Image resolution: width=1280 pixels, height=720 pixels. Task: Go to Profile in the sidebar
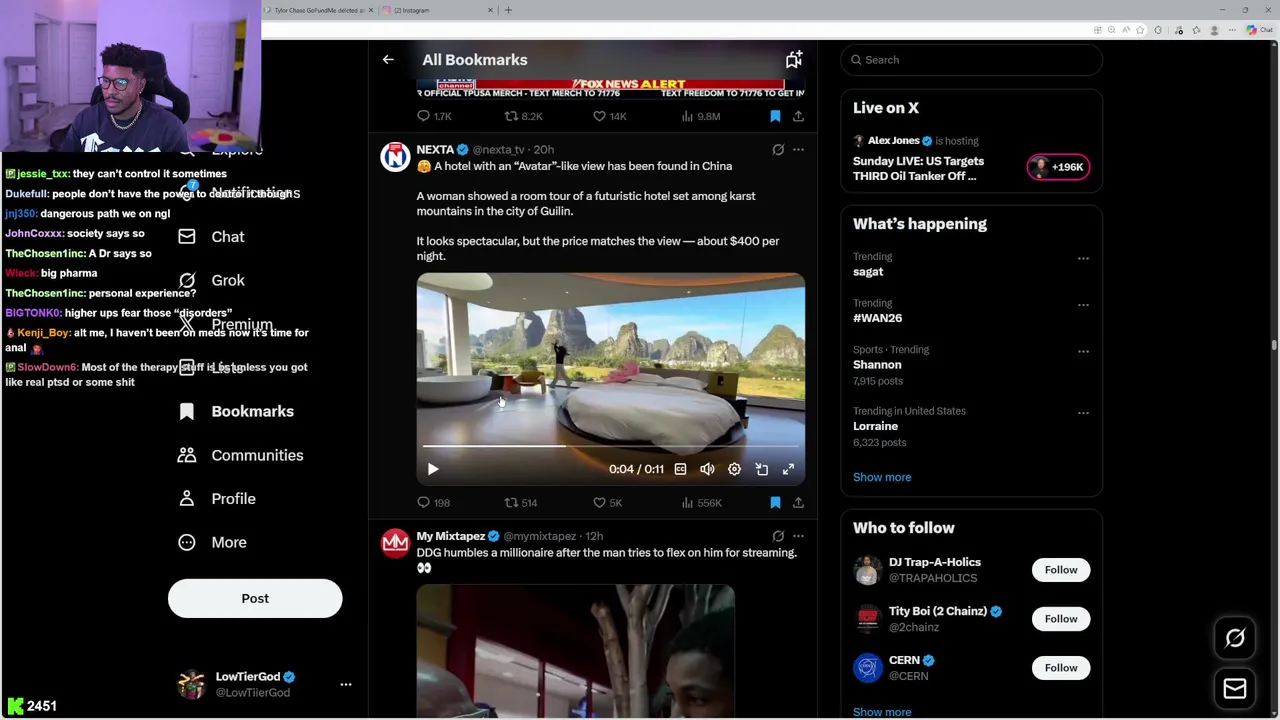pyautogui.click(x=216, y=499)
